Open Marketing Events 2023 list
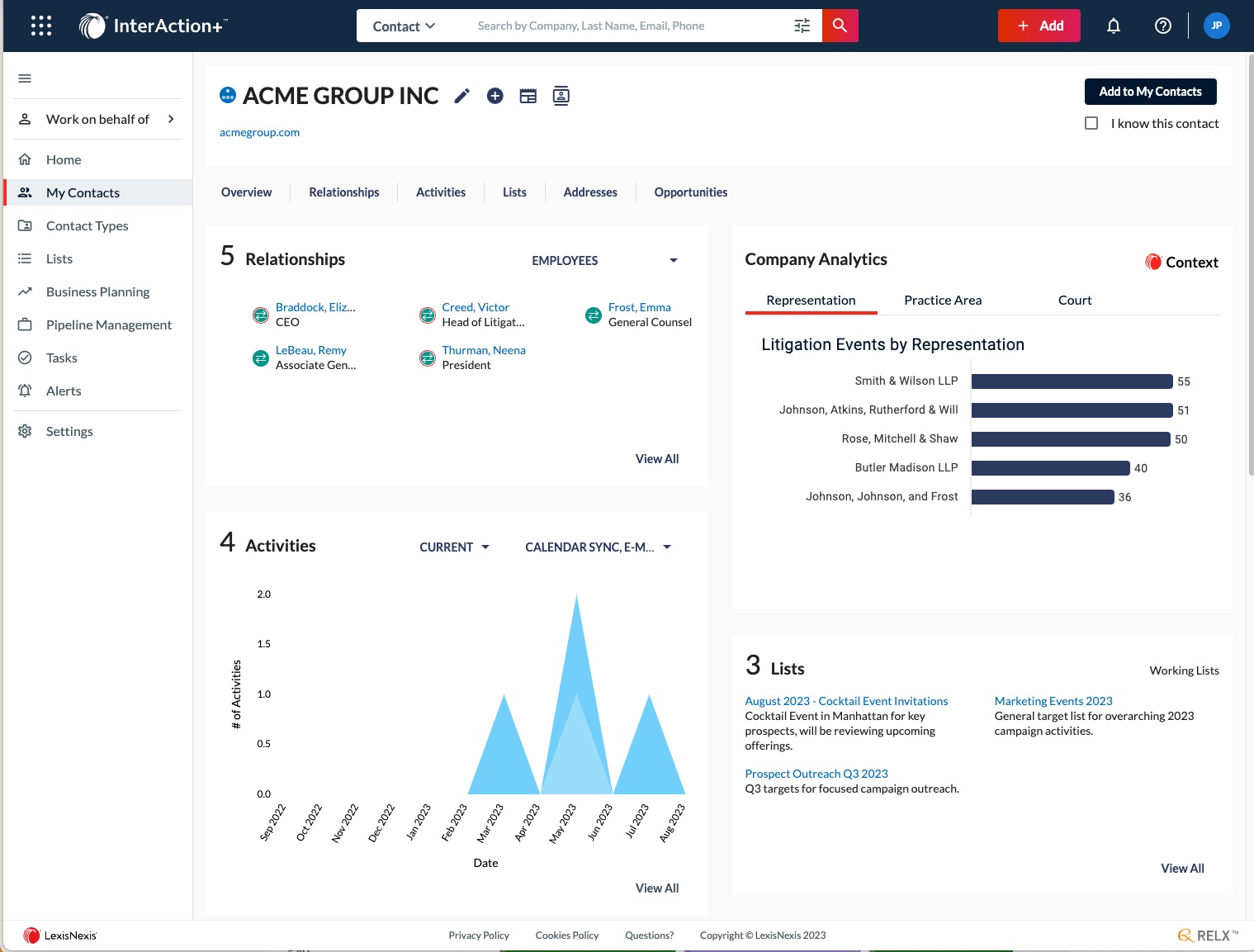This screenshot has width=1254, height=952. (x=1053, y=701)
